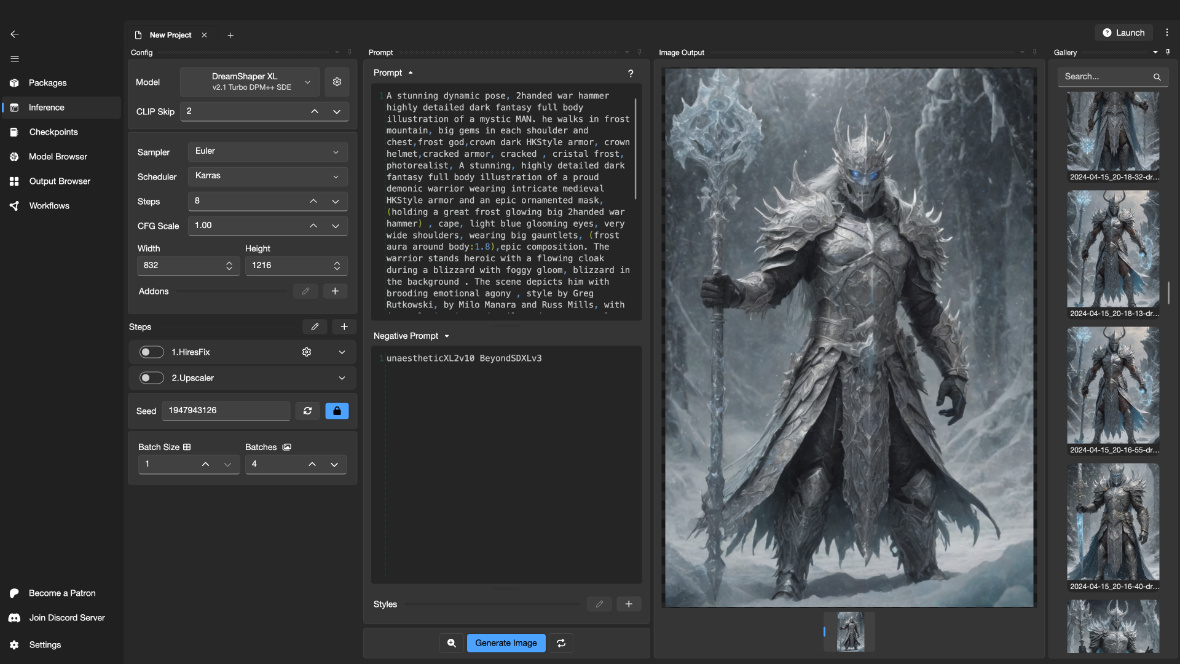Image resolution: width=1180 pixels, height=664 pixels.
Task: Click the Gallery search field
Action: [x=1105, y=77]
